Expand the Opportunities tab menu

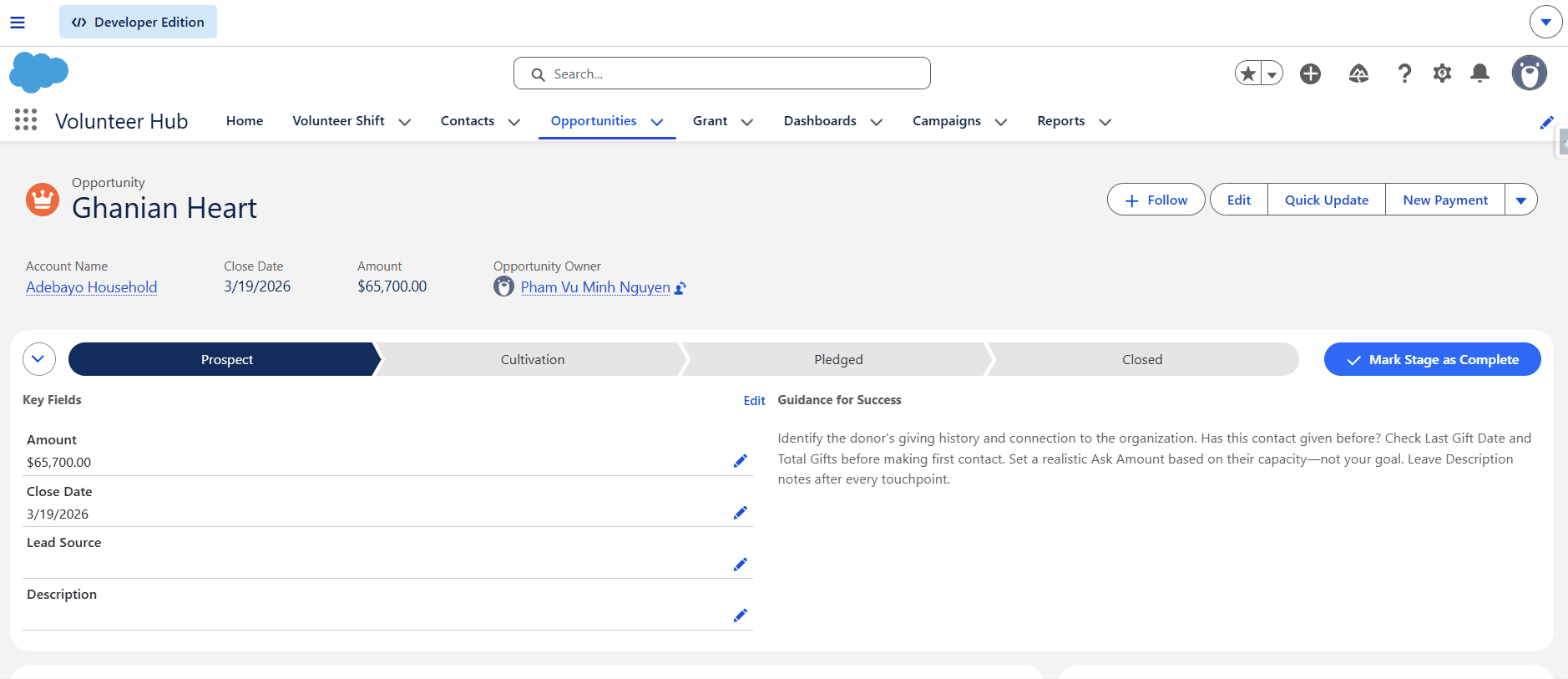657,122
